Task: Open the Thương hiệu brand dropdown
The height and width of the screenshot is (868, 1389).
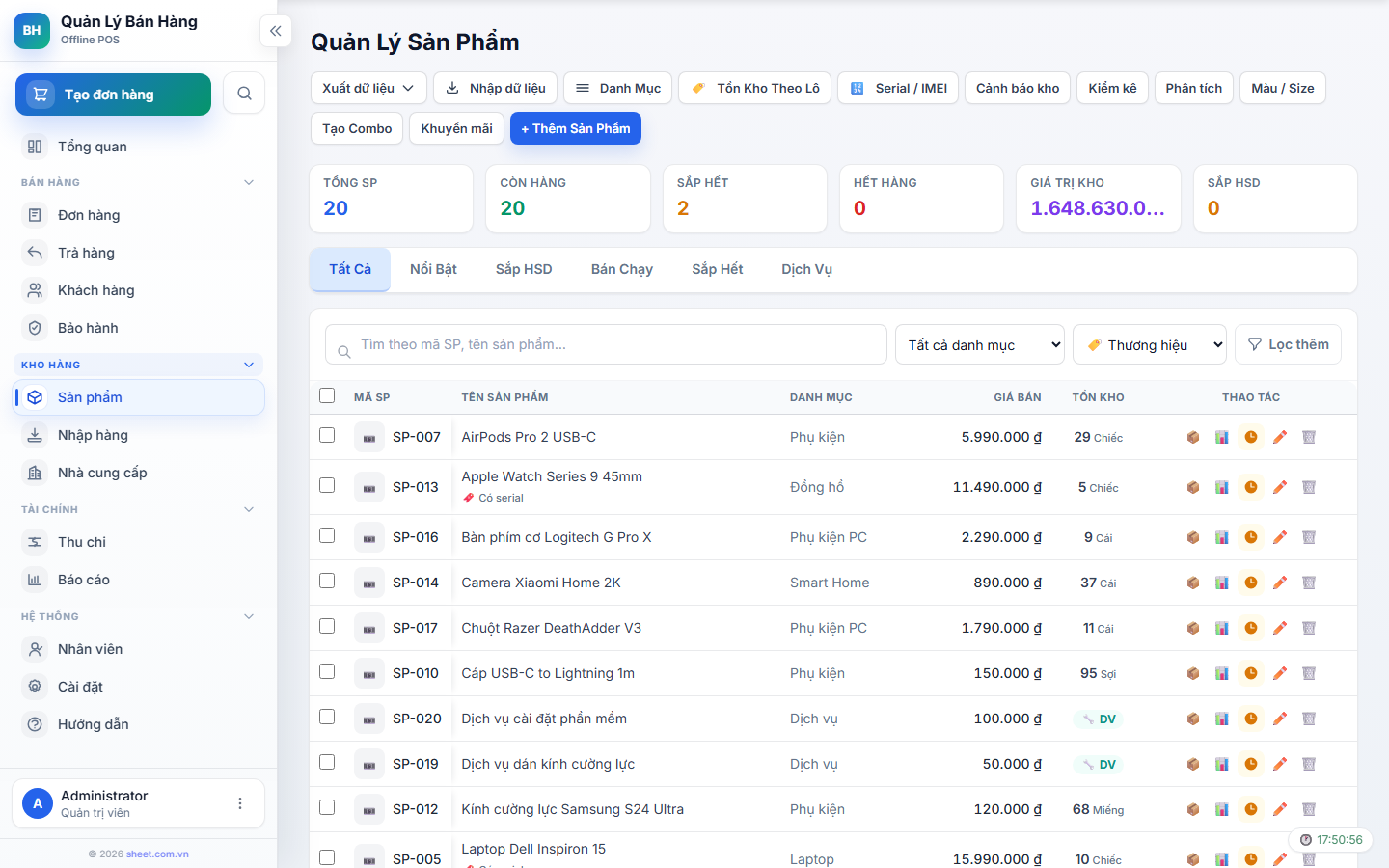Action: click(x=1150, y=344)
